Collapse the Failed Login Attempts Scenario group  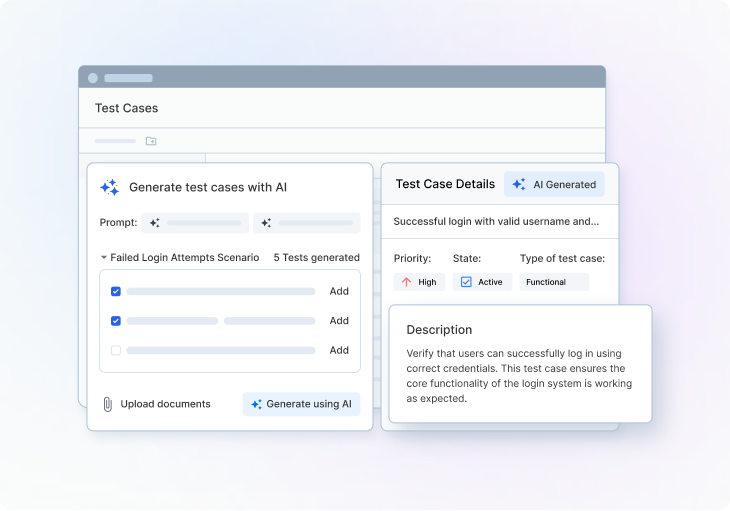[104, 258]
